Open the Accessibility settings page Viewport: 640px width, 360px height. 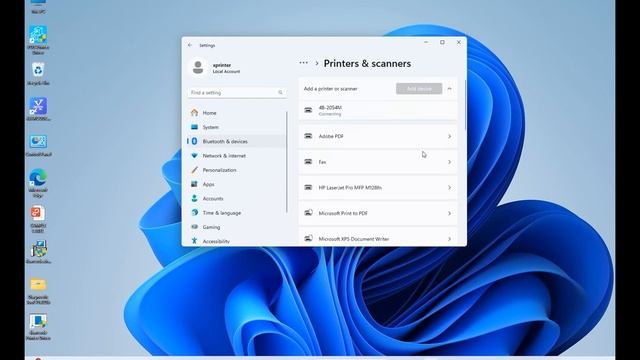point(237,241)
